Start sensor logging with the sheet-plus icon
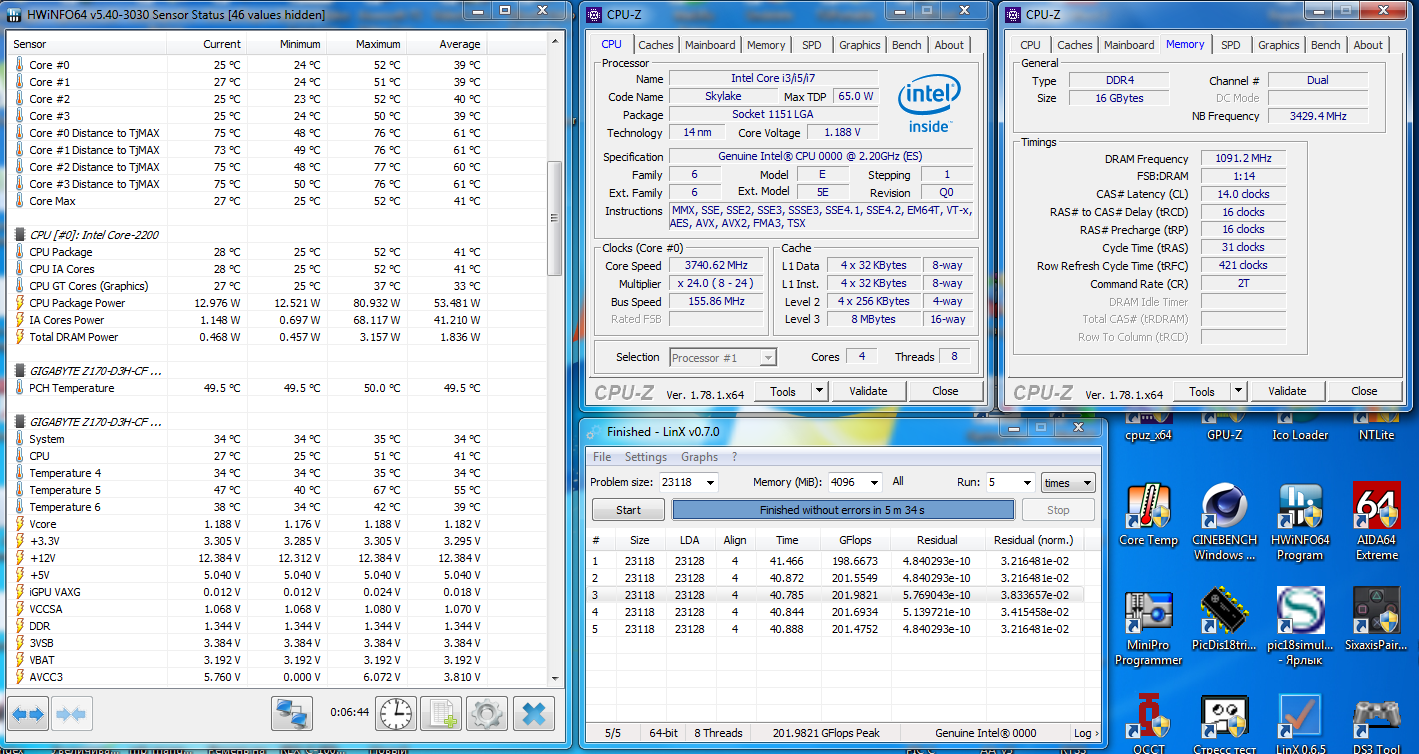This screenshot has width=1419, height=754. 440,714
